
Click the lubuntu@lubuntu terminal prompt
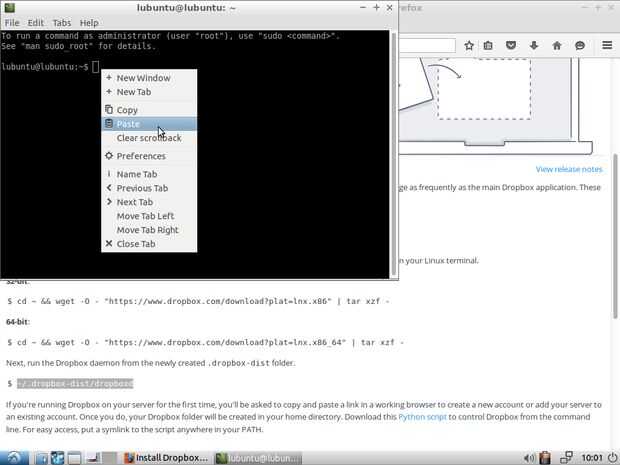(x=45, y=67)
